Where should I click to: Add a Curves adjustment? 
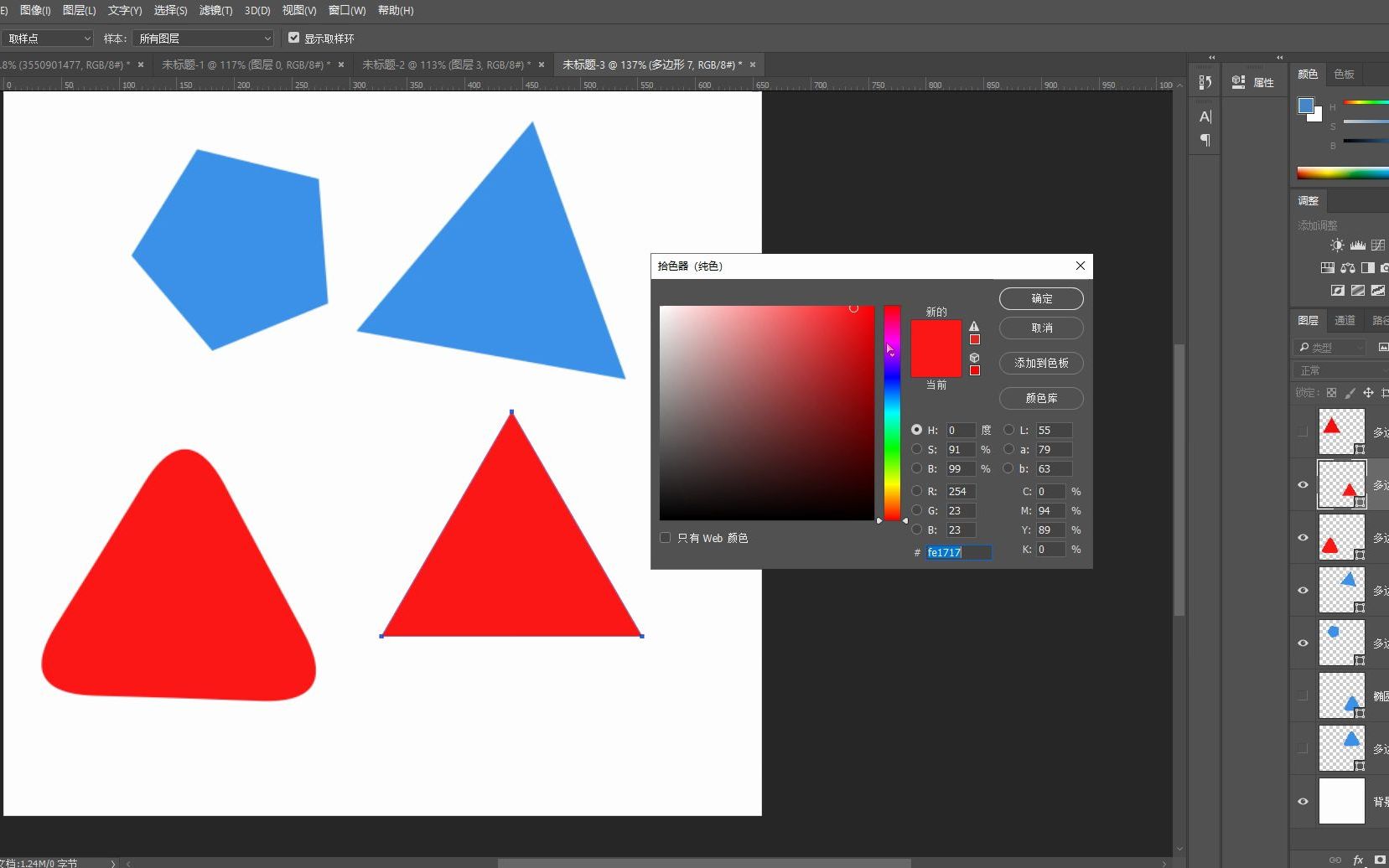[x=1378, y=245]
